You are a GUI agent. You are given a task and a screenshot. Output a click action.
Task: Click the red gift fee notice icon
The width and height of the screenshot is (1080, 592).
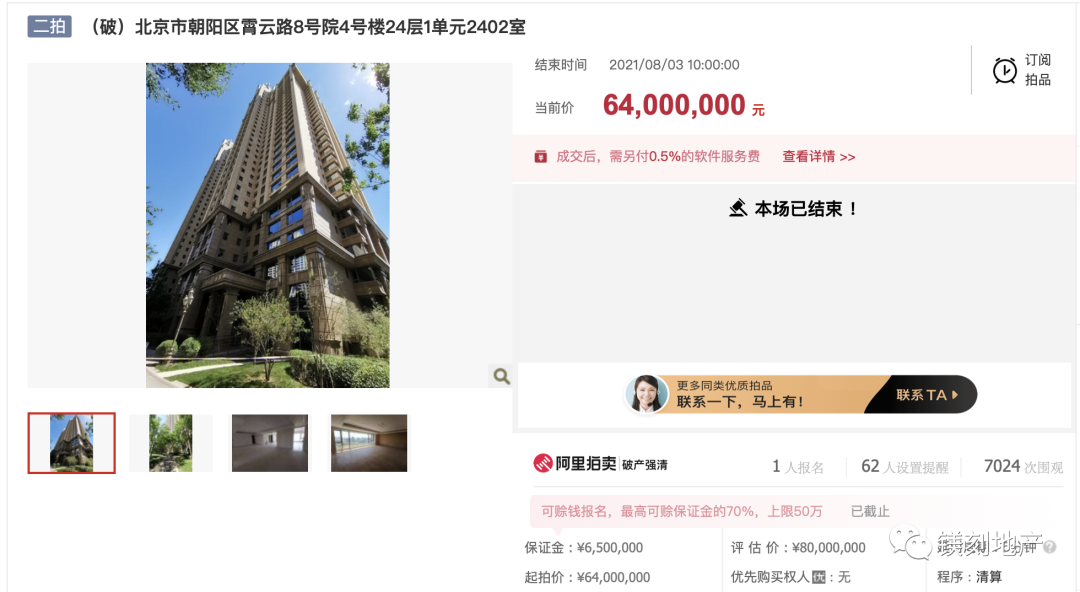pyautogui.click(x=541, y=157)
